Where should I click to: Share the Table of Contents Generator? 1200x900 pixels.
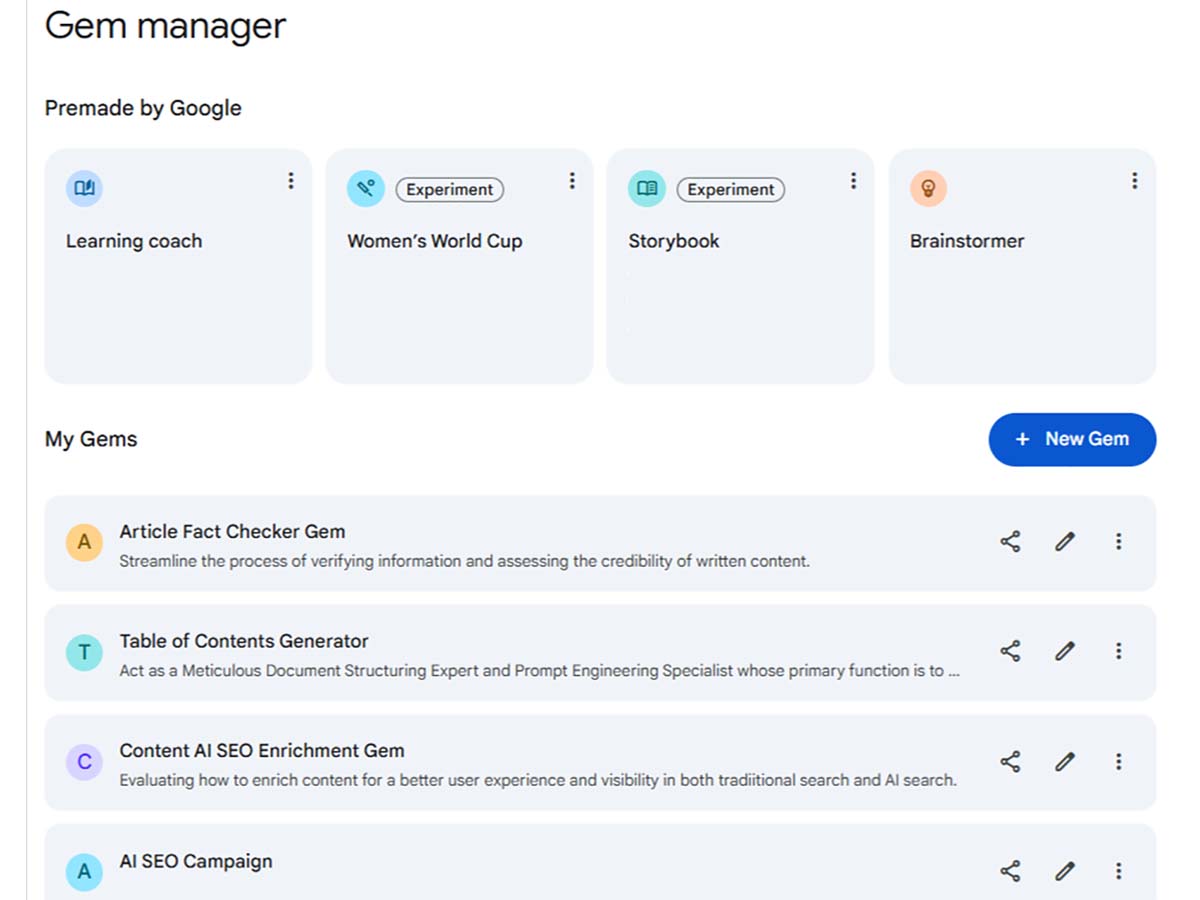pos(1010,651)
